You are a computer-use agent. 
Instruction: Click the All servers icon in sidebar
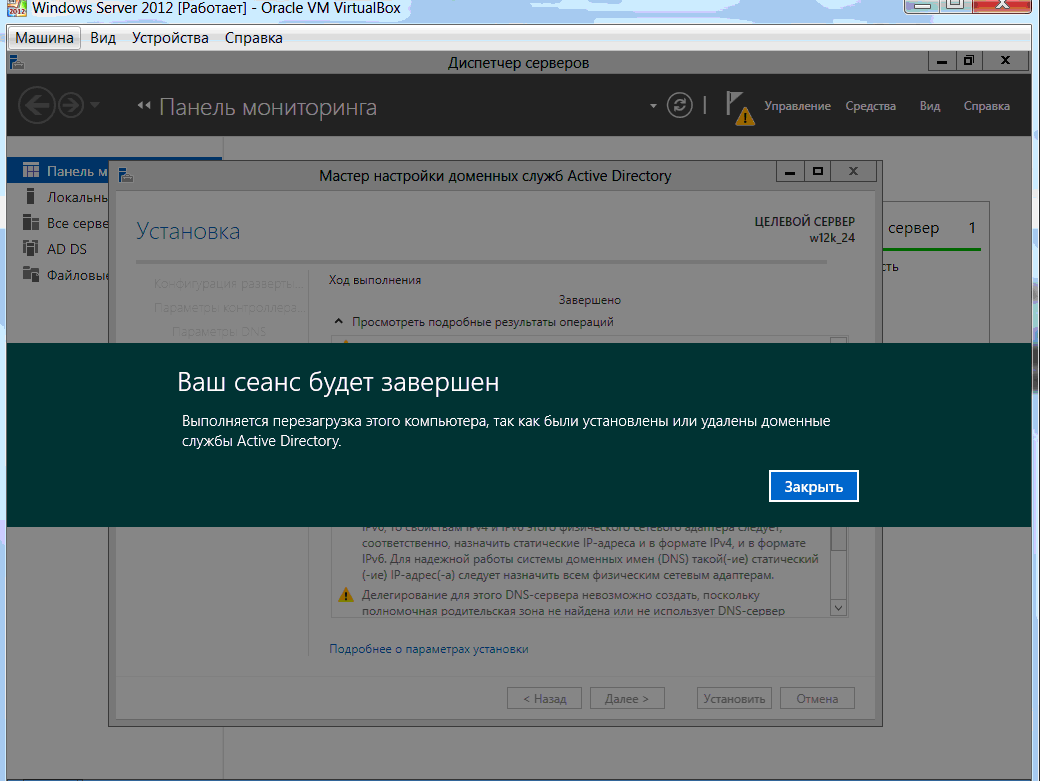31,222
